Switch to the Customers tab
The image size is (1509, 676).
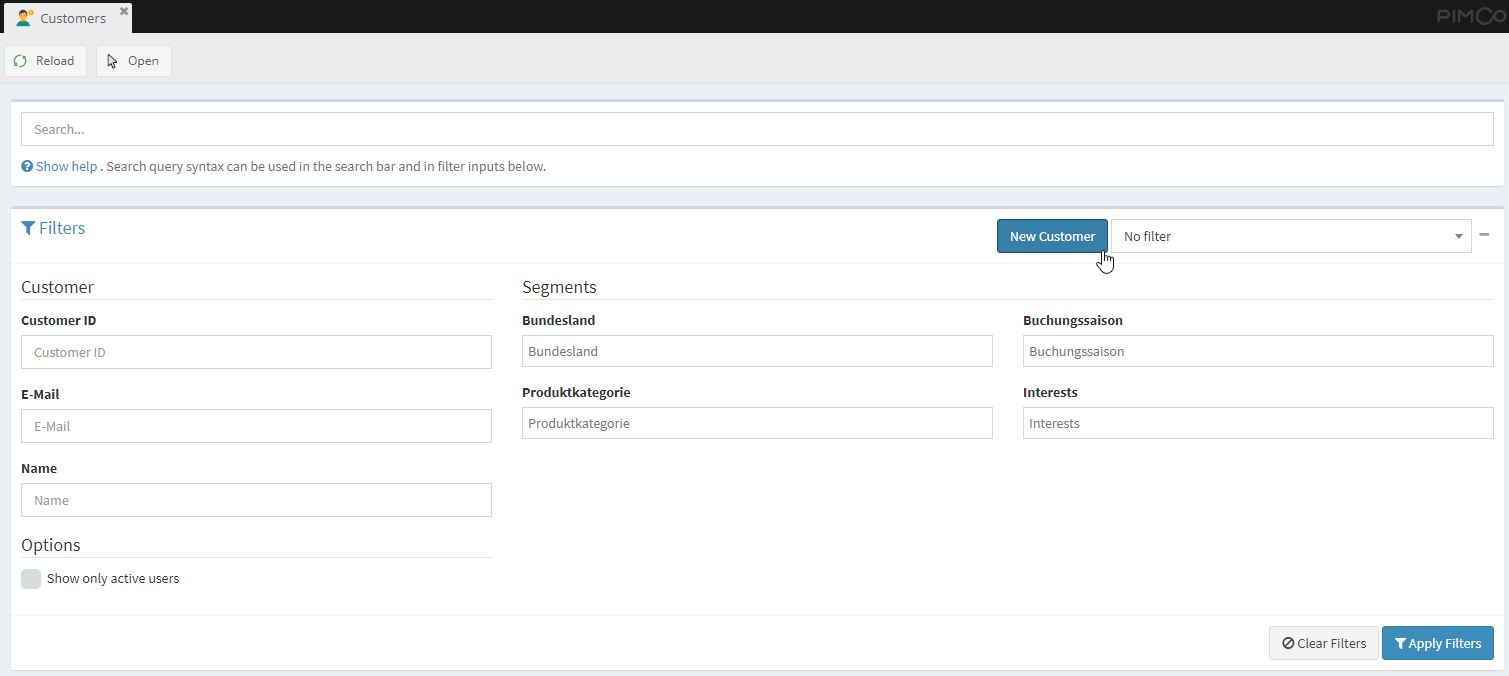73,18
